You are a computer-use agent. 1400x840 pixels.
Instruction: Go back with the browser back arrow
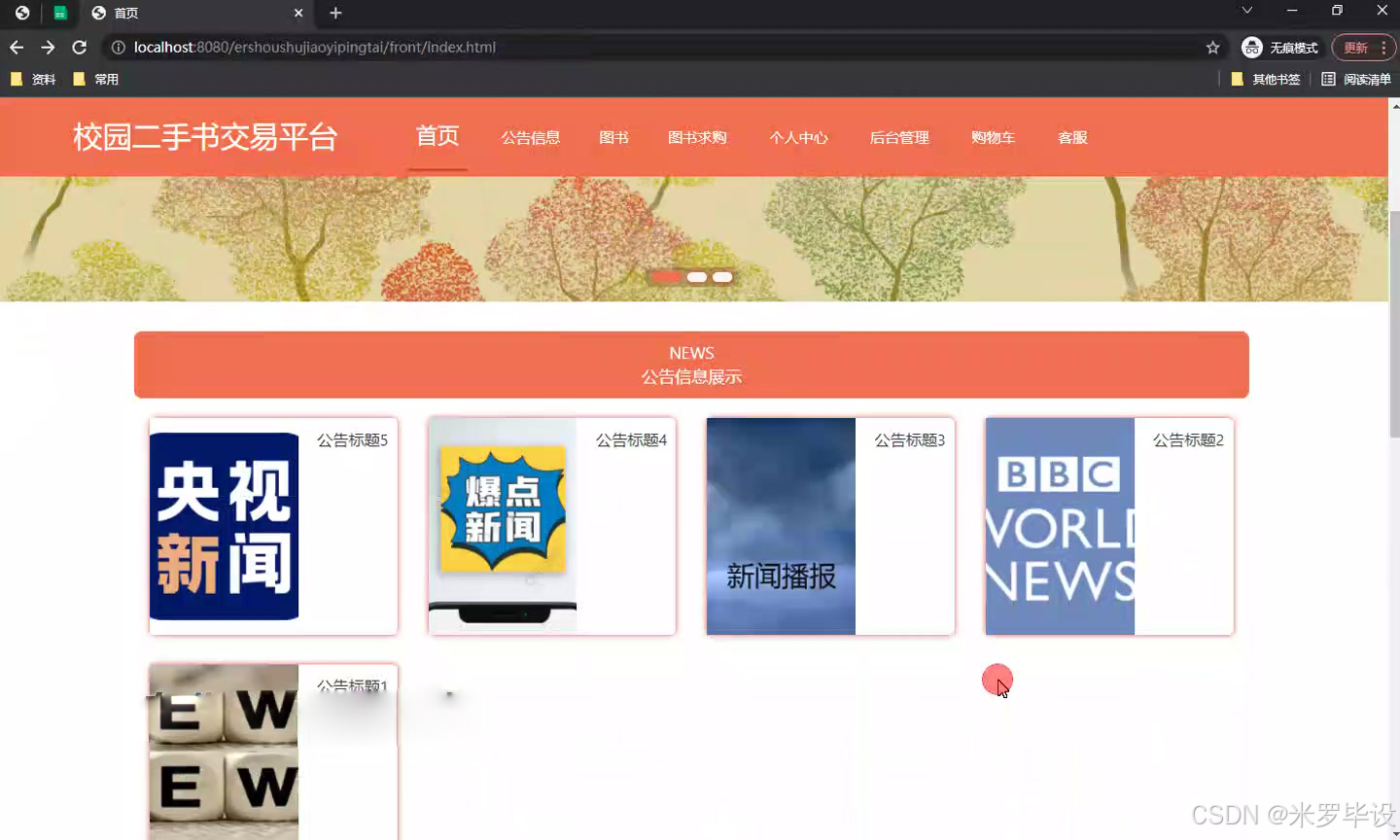17,47
